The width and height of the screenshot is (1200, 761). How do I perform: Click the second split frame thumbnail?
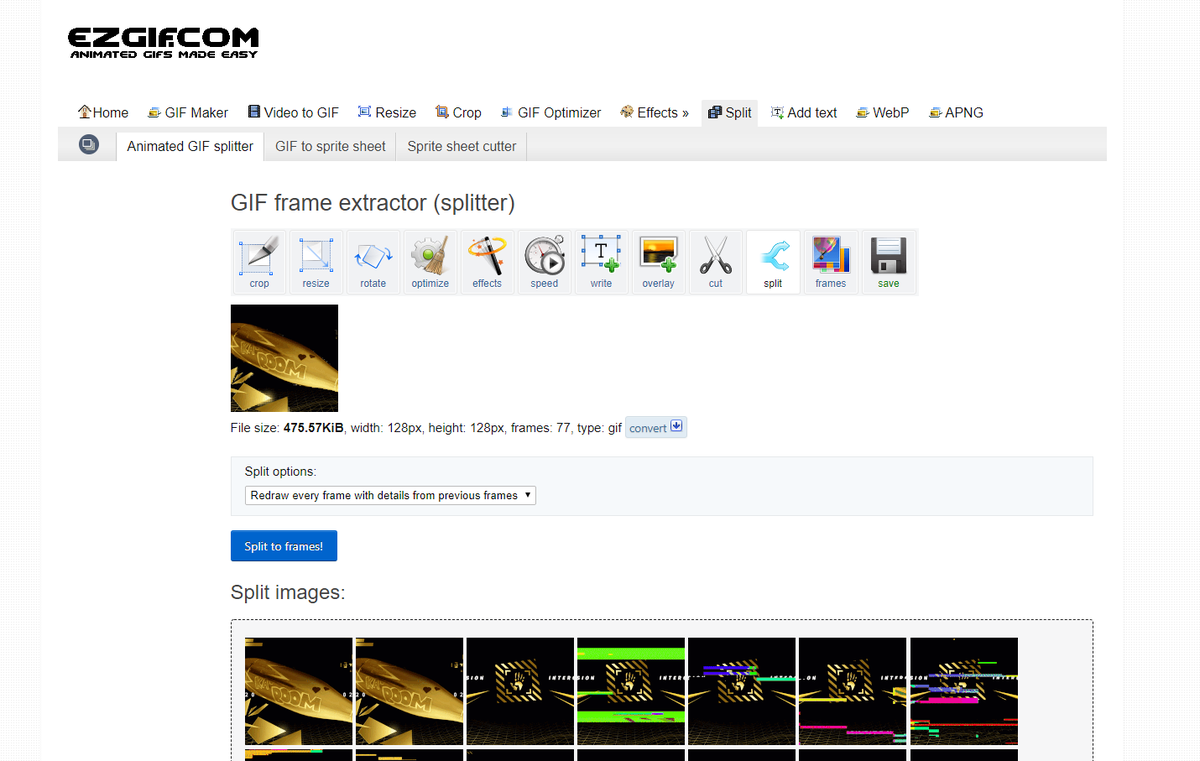tap(409, 691)
